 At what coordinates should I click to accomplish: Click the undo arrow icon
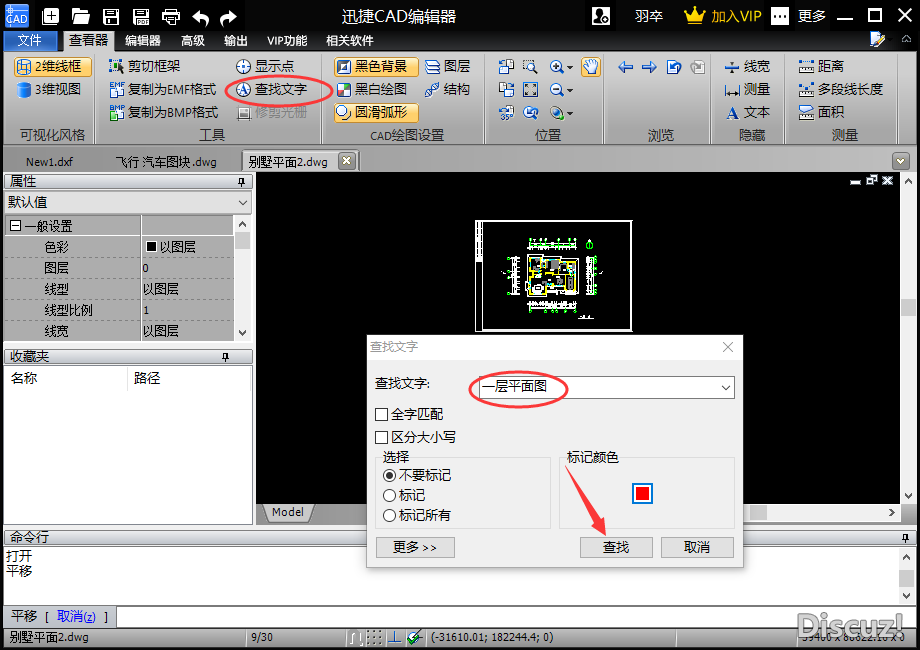(201, 16)
